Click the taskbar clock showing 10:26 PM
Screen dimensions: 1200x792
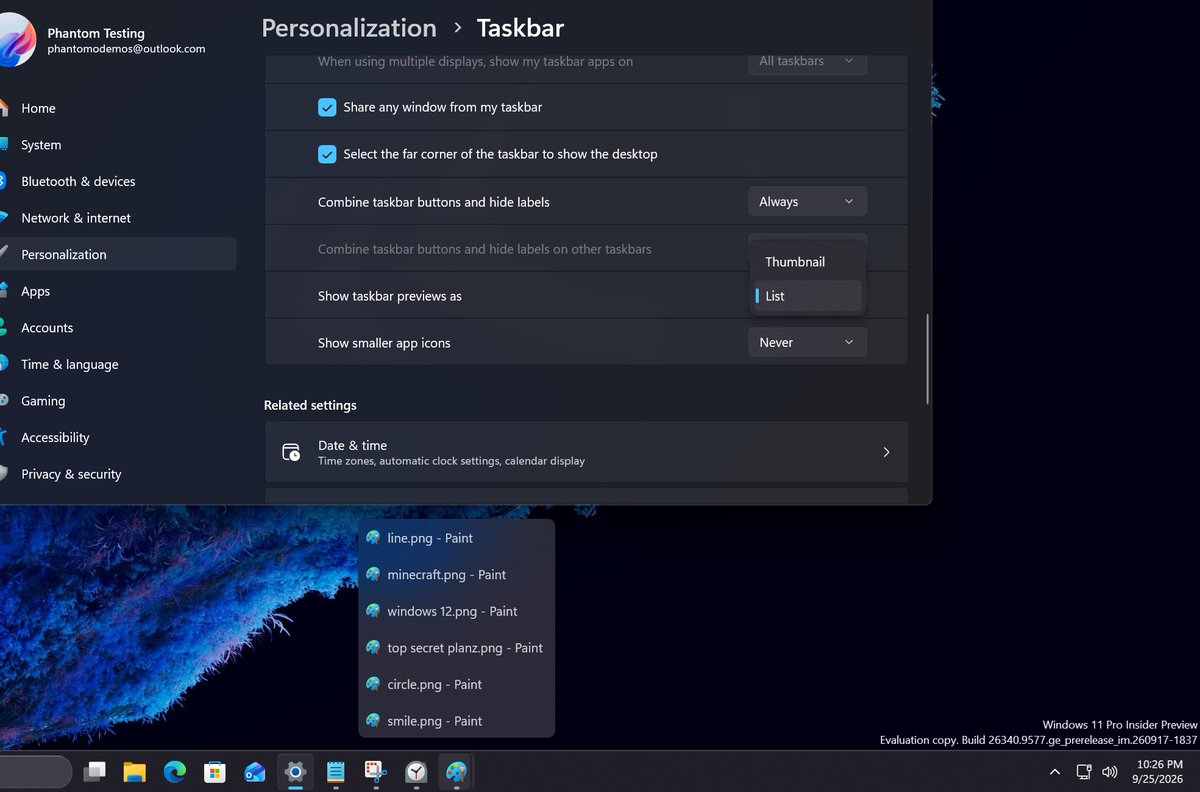tap(1159, 771)
